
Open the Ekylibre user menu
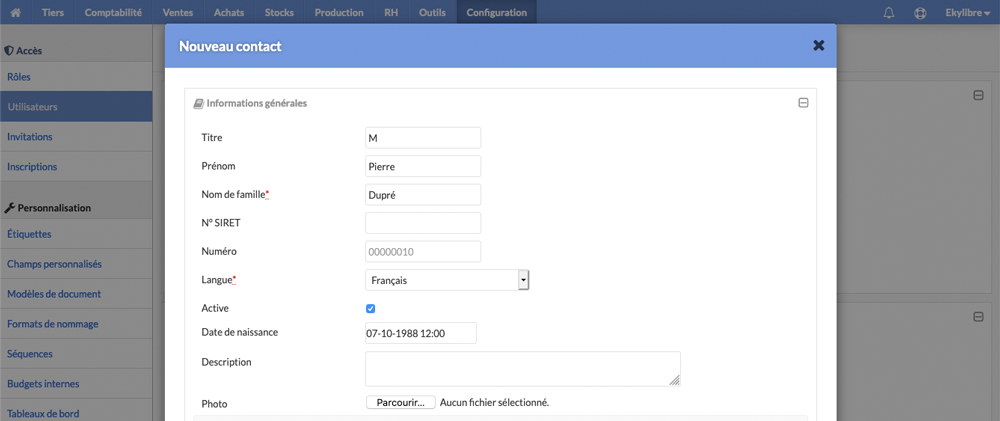[967, 13]
